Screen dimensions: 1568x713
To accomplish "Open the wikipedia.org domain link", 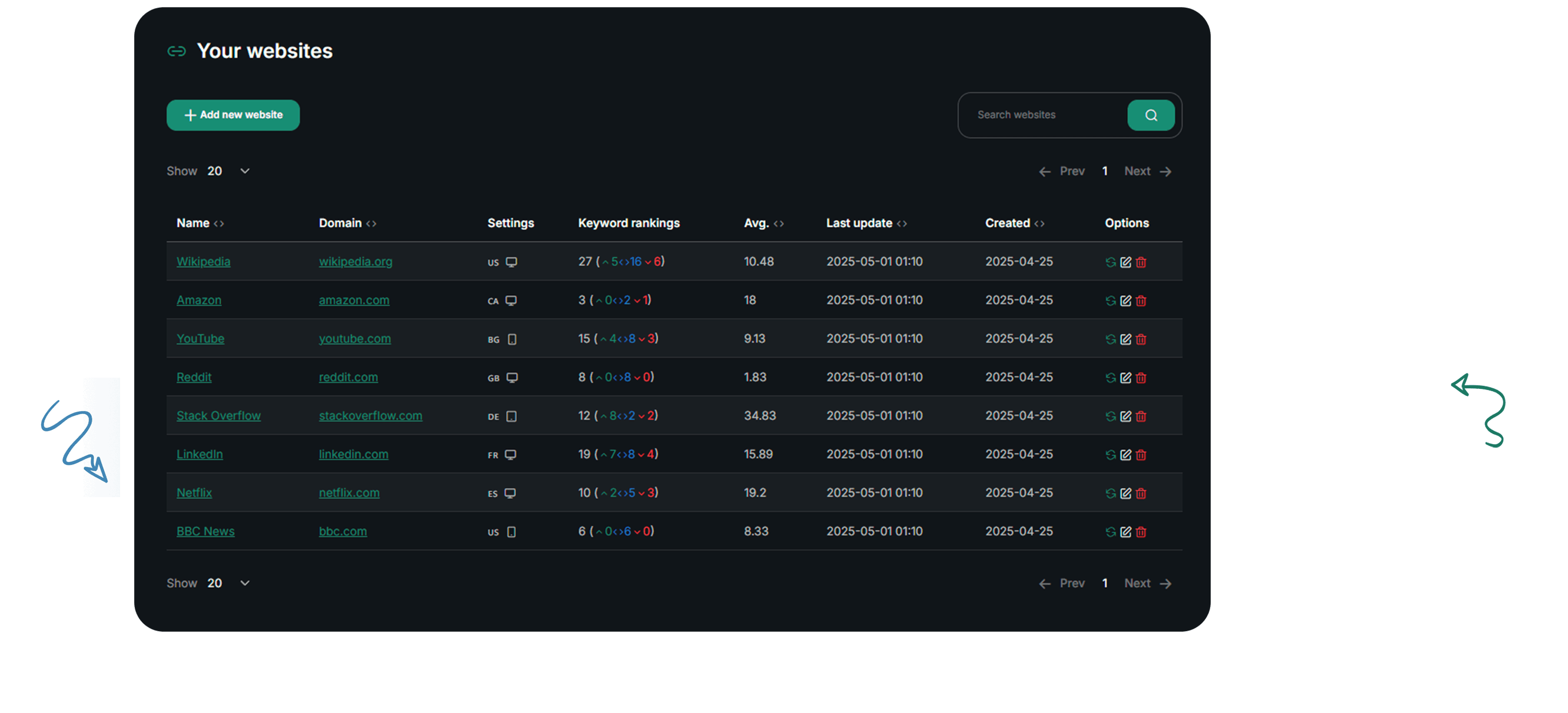I will pyautogui.click(x=356, y=262).
